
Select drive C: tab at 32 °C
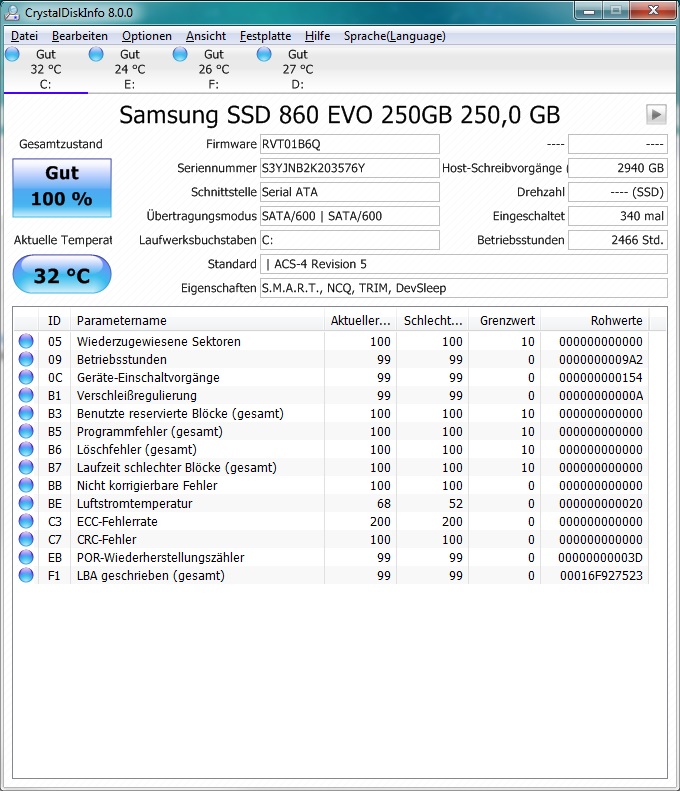click(45, 69)
